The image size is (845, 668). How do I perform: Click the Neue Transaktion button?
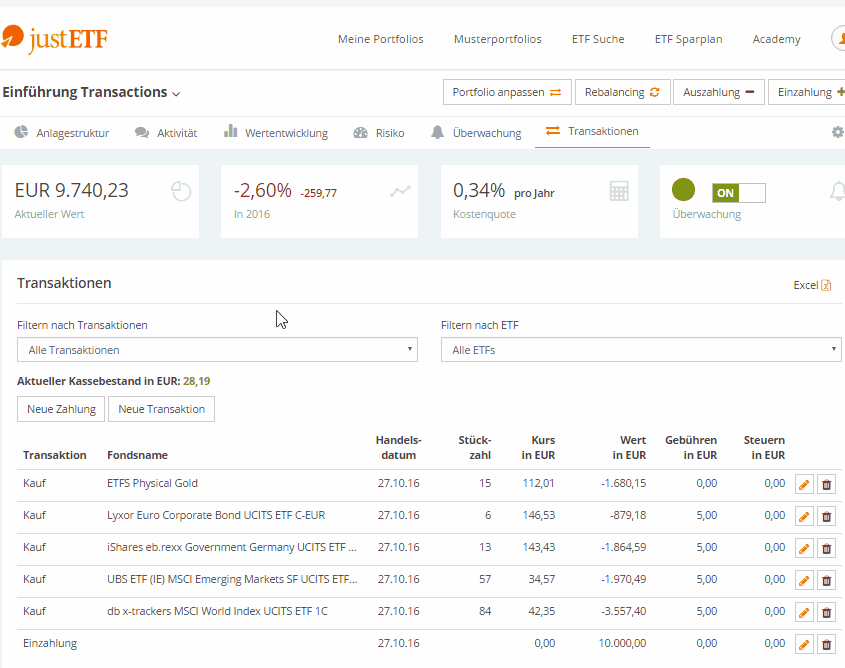(x=161, y=409)
